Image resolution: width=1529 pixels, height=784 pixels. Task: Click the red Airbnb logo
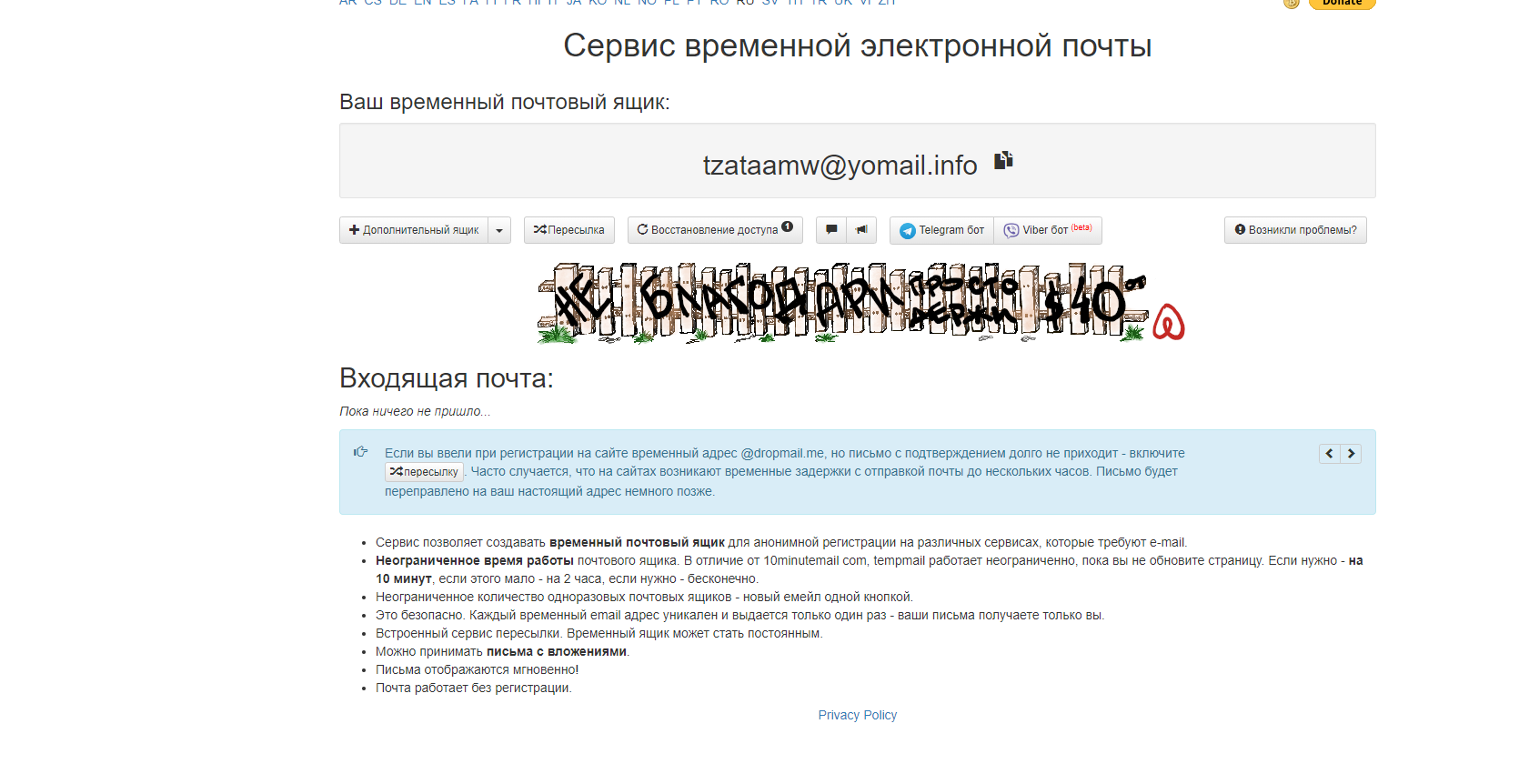[1168, 323]
